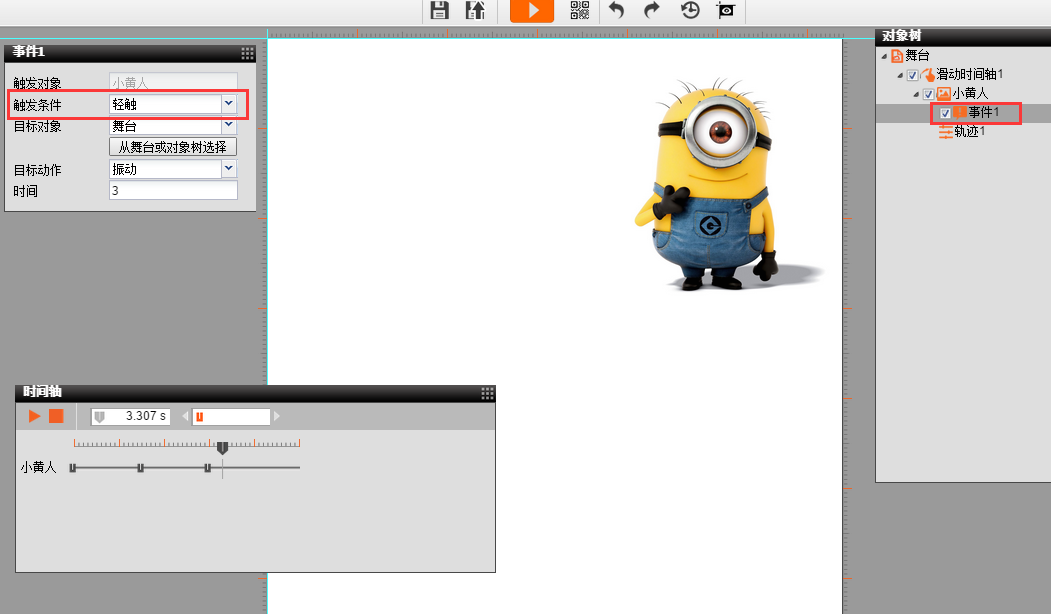Open the 目标动作 dropdown

[x=229, y=168]
